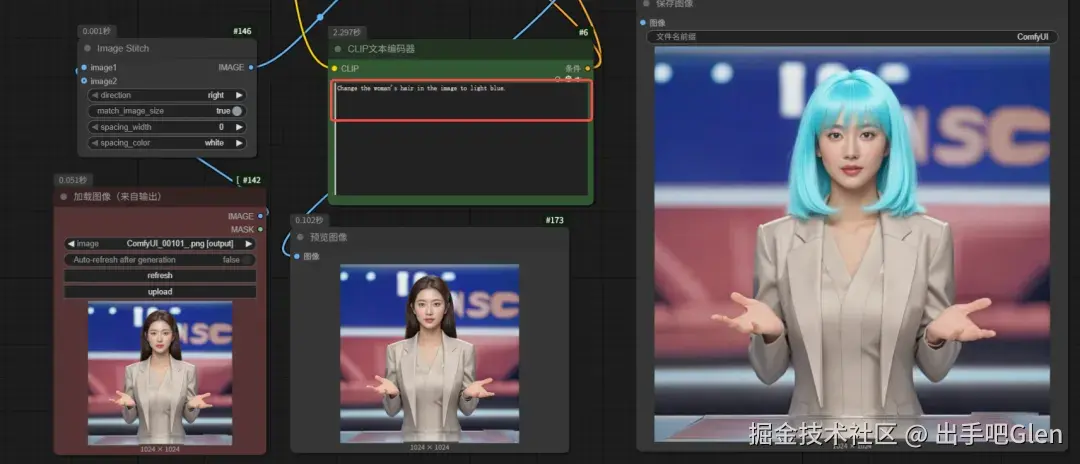Click the 条件 output port
Viewport: 1080px width, 464px height.
coord(588,68)
